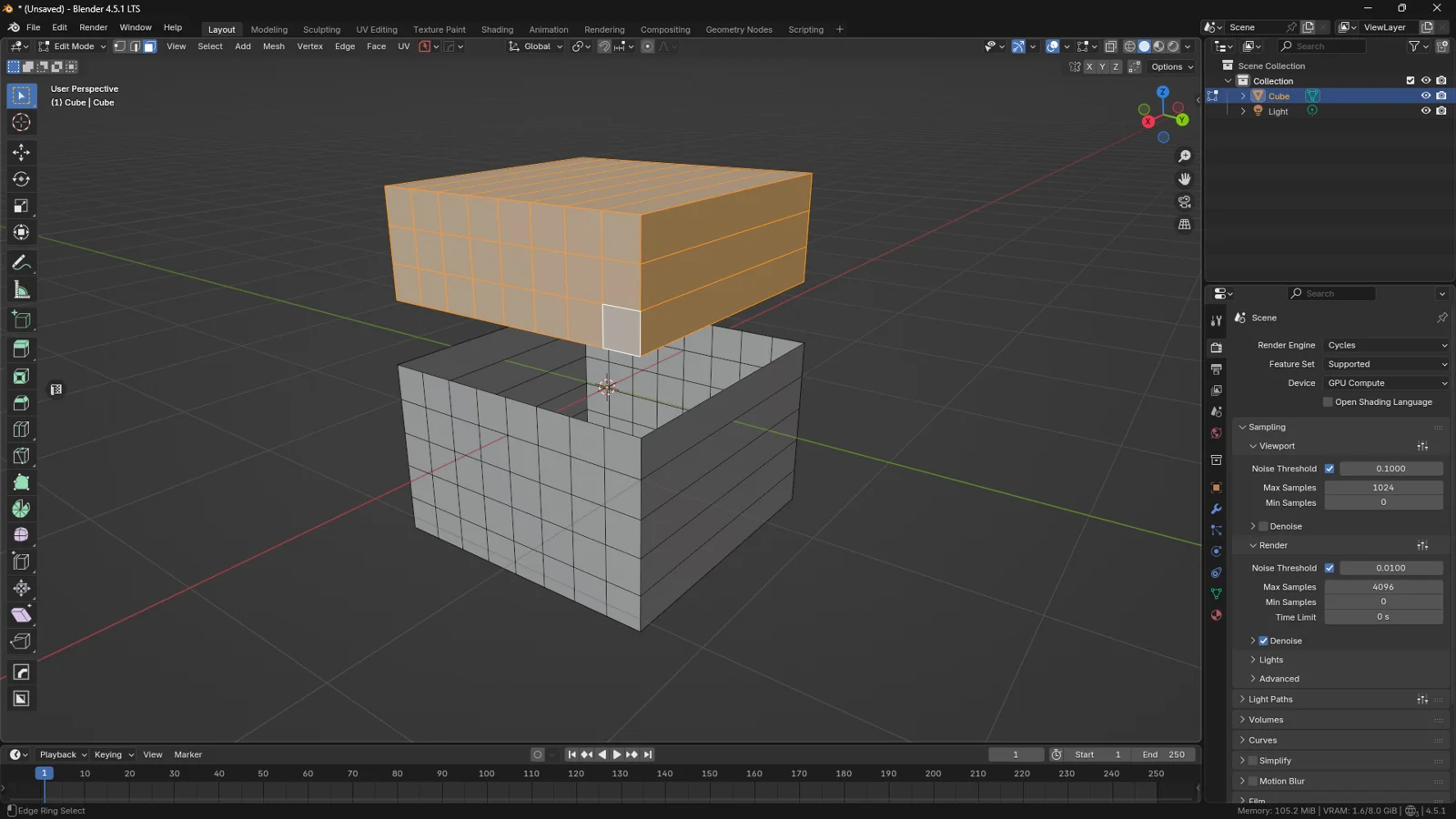Select the Rip Region tool
The image size is (1456, 819).
(x=21, y=642)
